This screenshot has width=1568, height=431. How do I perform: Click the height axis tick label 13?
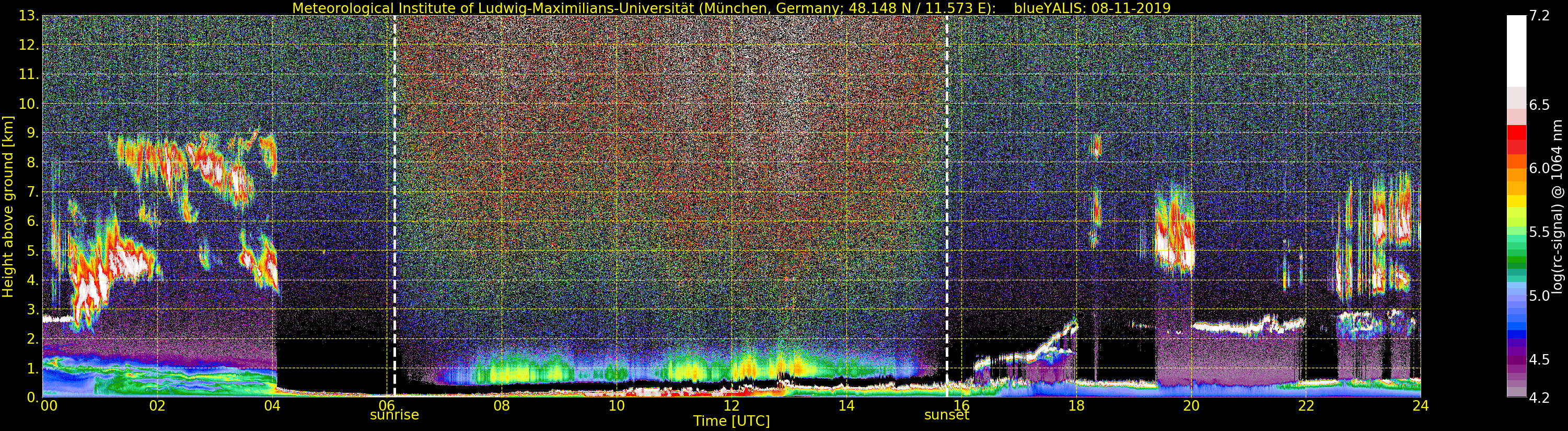pos(29,16)
